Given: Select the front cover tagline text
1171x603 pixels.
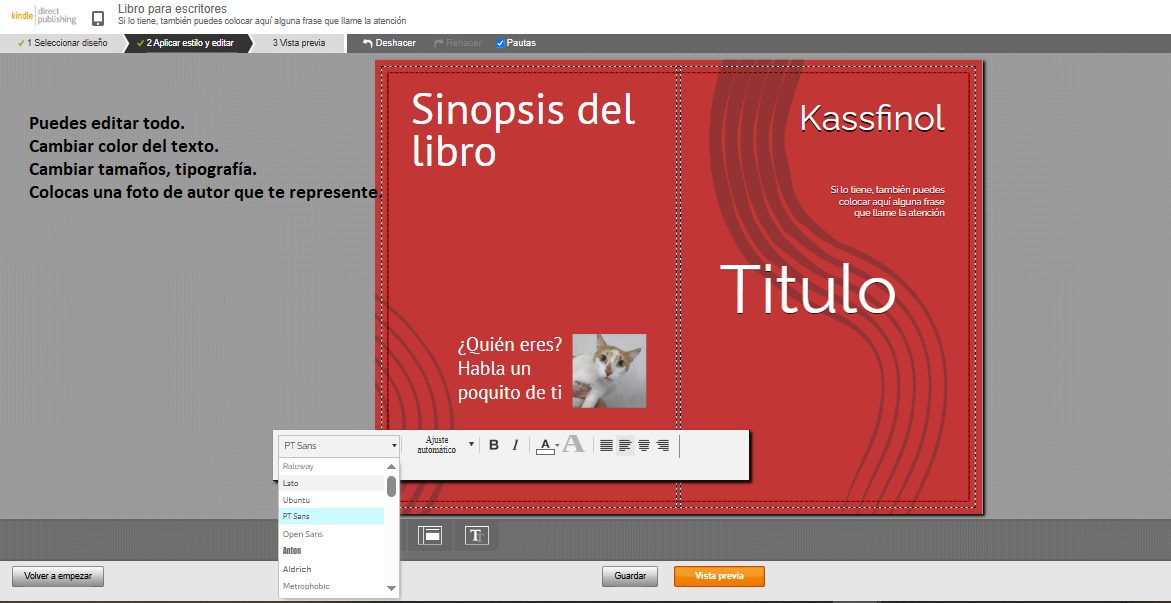Looking at the screenshot, I should tap(887, 201).
